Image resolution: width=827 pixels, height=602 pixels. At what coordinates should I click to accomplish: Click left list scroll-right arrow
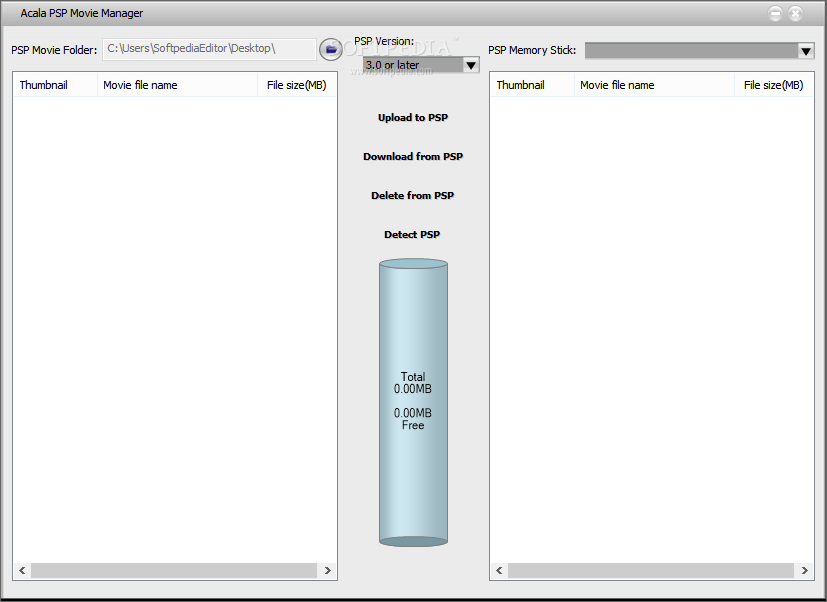[x=328, y=570]
